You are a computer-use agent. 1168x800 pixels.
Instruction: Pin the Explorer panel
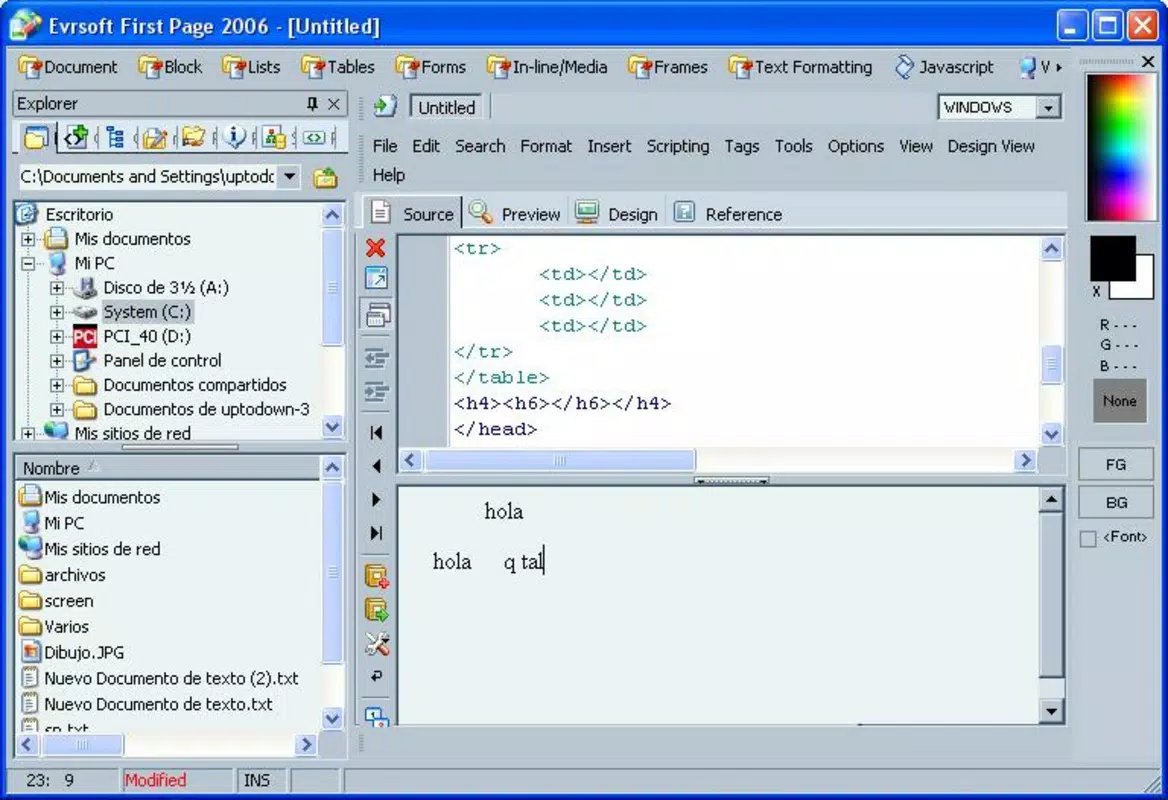[312, 104]
